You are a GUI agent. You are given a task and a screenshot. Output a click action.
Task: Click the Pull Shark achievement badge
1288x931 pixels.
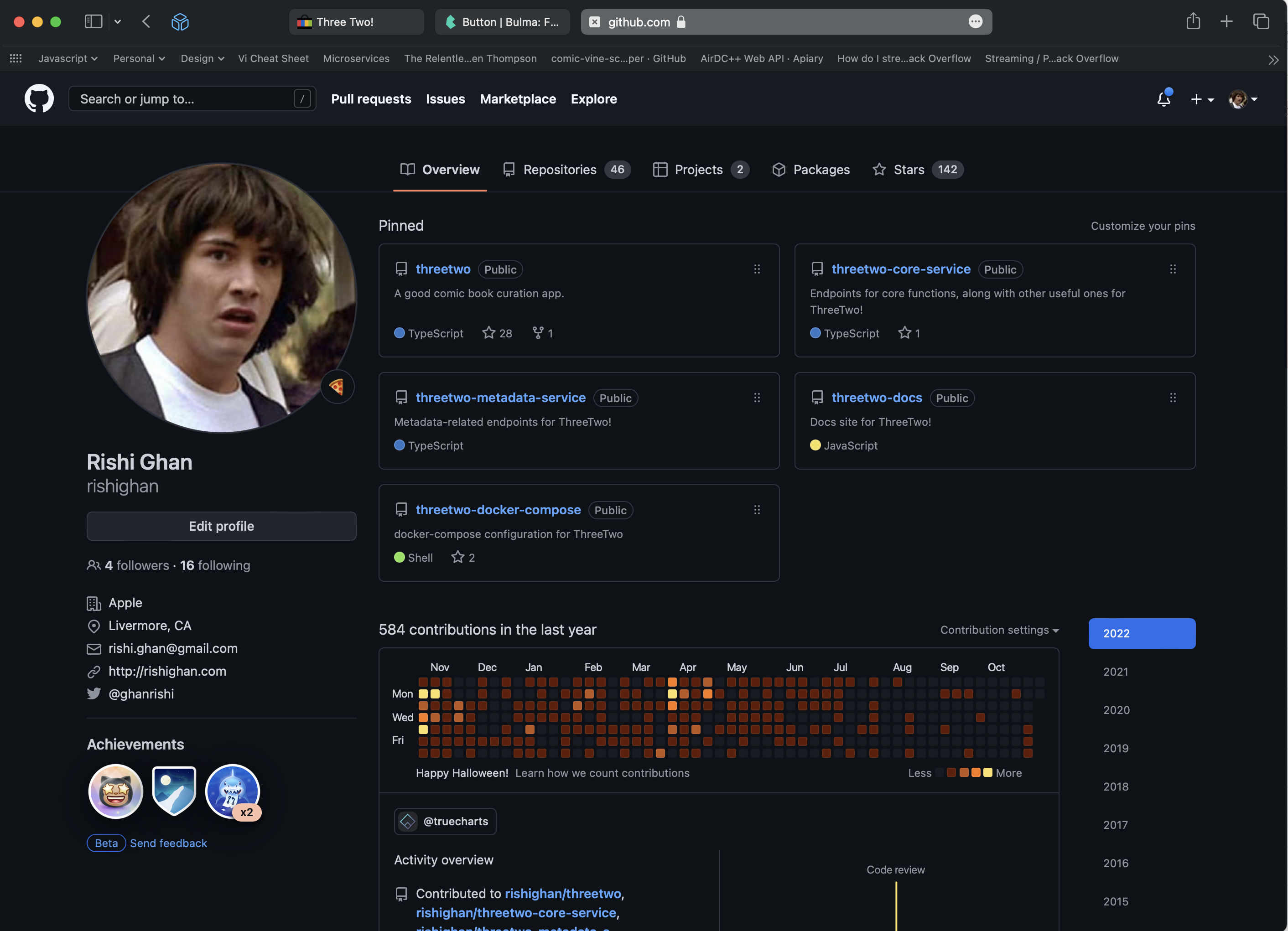tap(232, 791)
